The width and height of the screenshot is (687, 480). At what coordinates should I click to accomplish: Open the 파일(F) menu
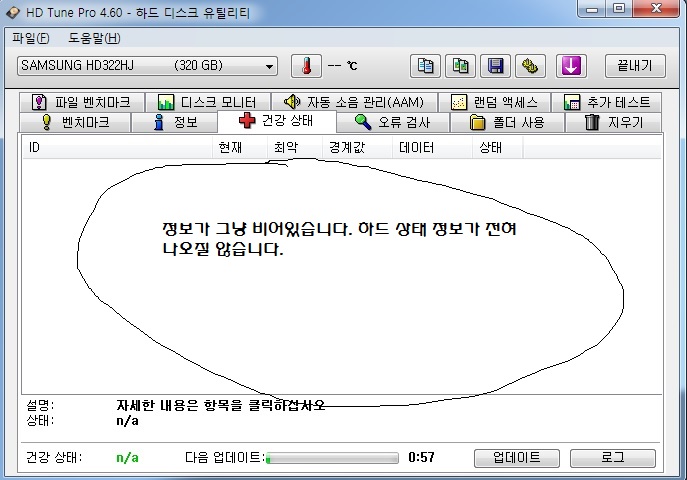[x=30, y=39]
